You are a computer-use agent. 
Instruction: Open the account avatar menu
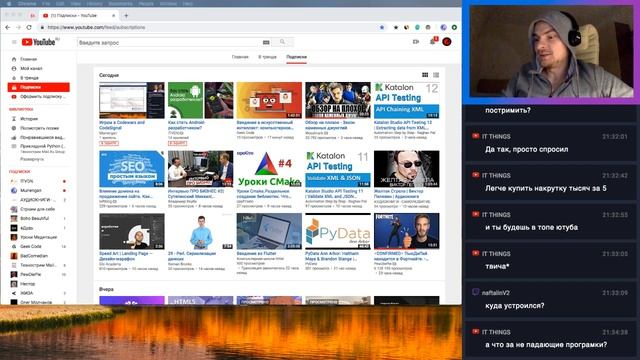pyautogui.click(x=447, y=42)
